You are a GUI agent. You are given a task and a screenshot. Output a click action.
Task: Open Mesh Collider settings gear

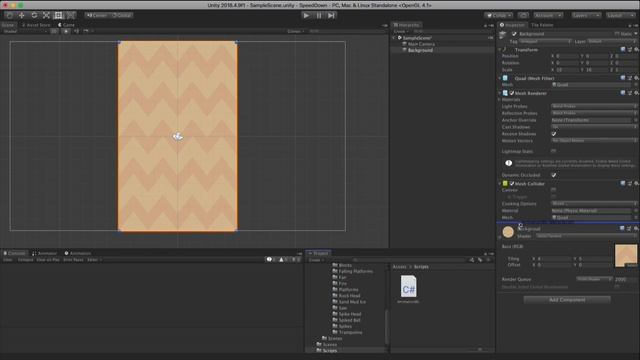pos(636,184)
